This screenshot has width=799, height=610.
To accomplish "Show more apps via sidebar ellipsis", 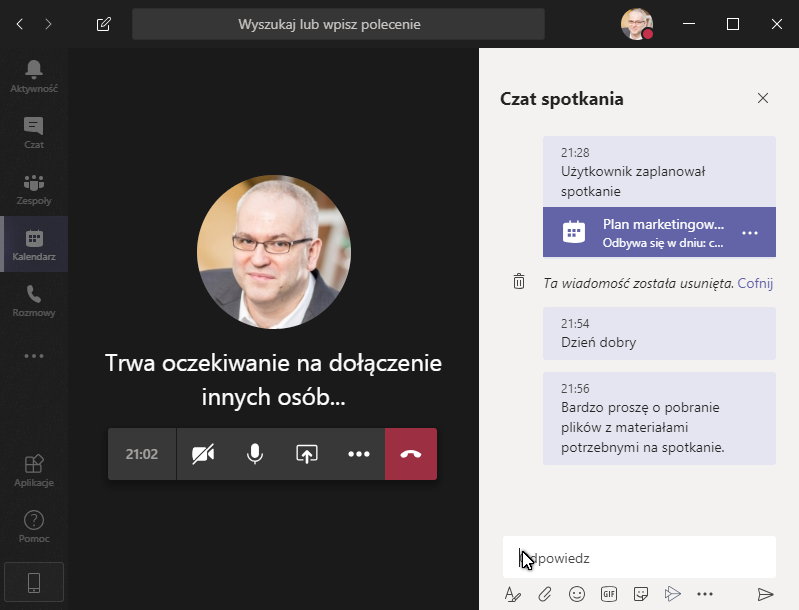I will coord(34,356).
